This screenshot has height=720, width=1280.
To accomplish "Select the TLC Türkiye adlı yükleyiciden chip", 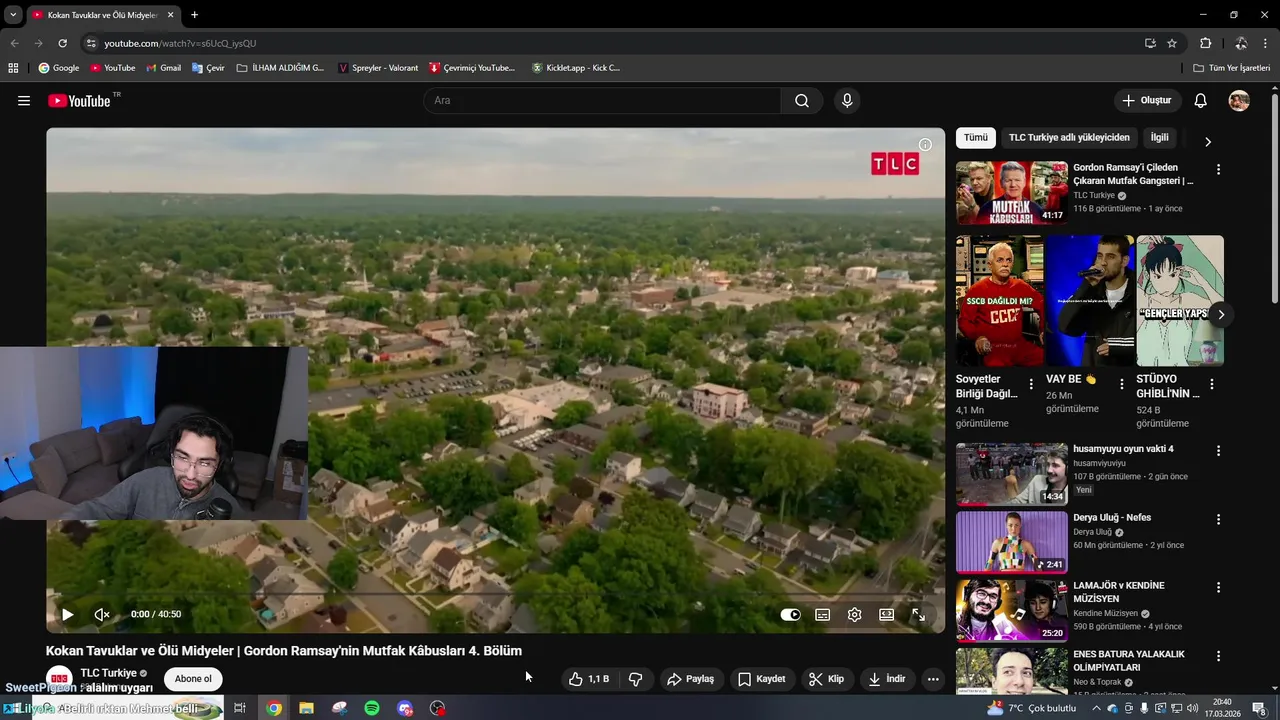I will tap(1069, 138).
